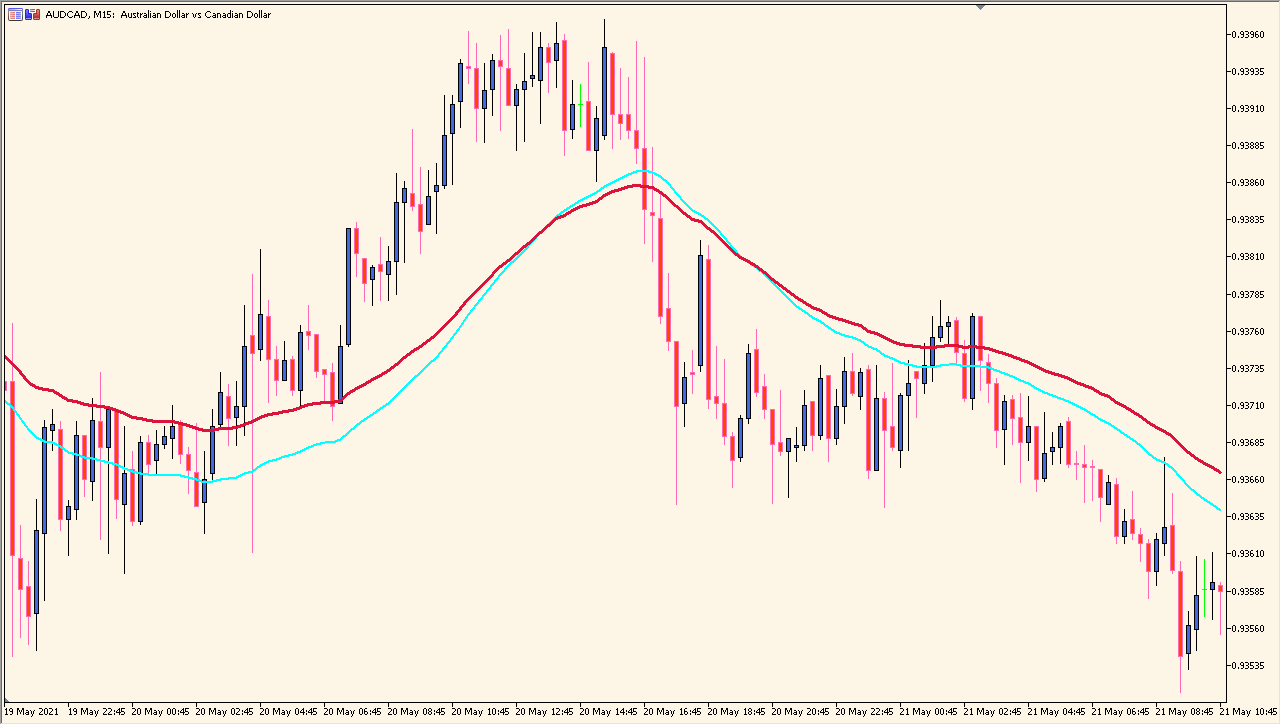Viewport: 1281px width, 725px height.
Task: Click the green candle near the chart peak
Action: click(x=580, y=106)
